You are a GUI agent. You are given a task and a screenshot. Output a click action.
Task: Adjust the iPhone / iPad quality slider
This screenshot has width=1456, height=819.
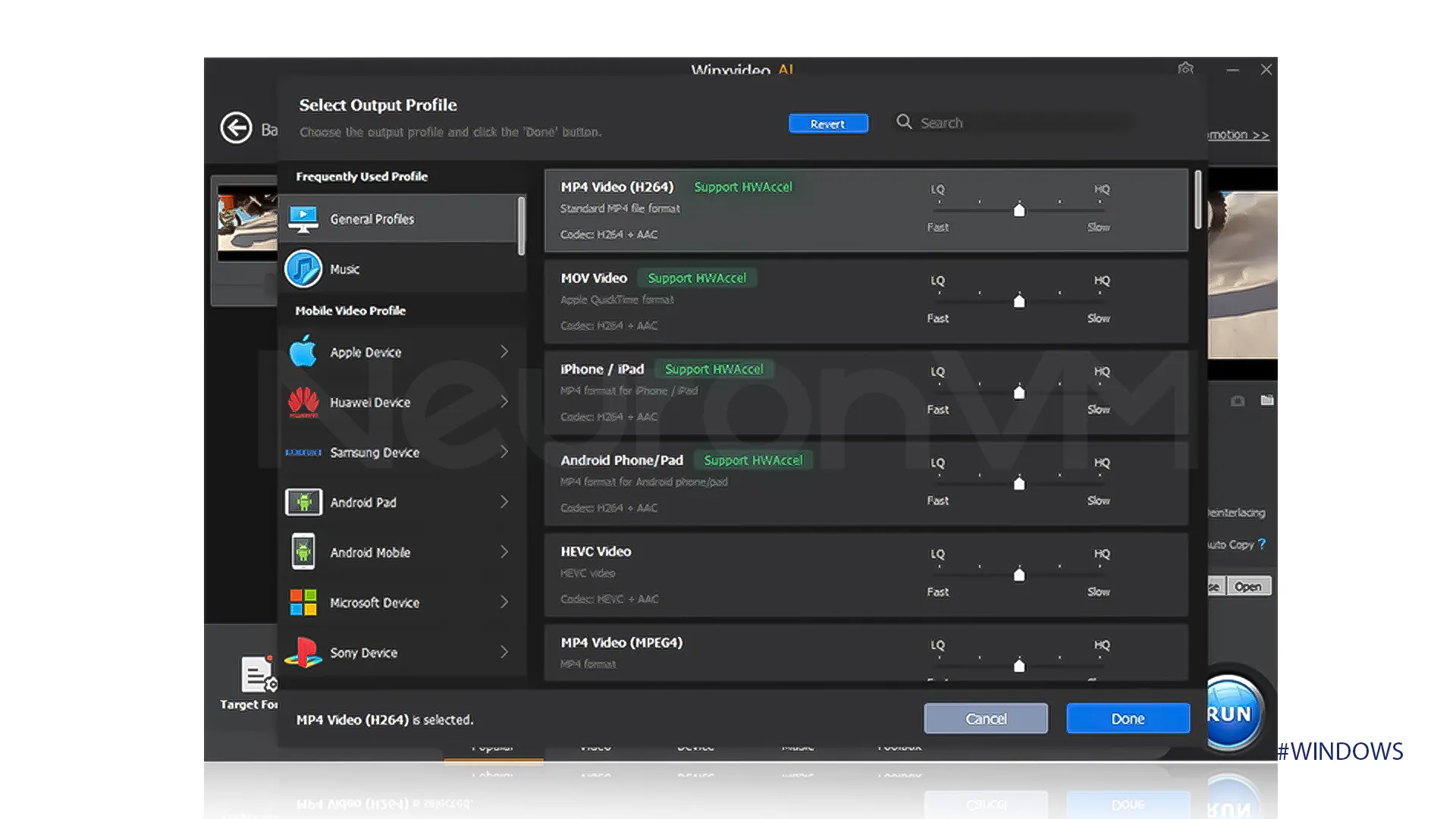[1019, 391]
